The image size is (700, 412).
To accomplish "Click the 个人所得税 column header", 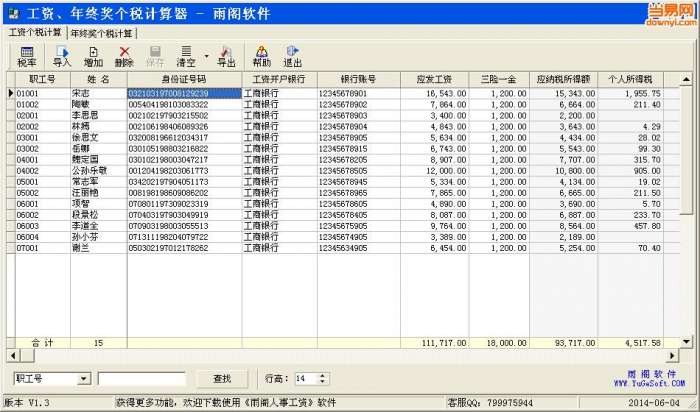I will 630,79.
